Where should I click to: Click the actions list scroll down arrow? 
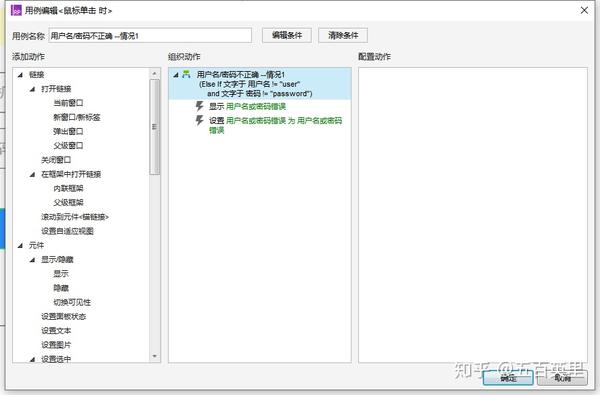click(x=155, y=356)
